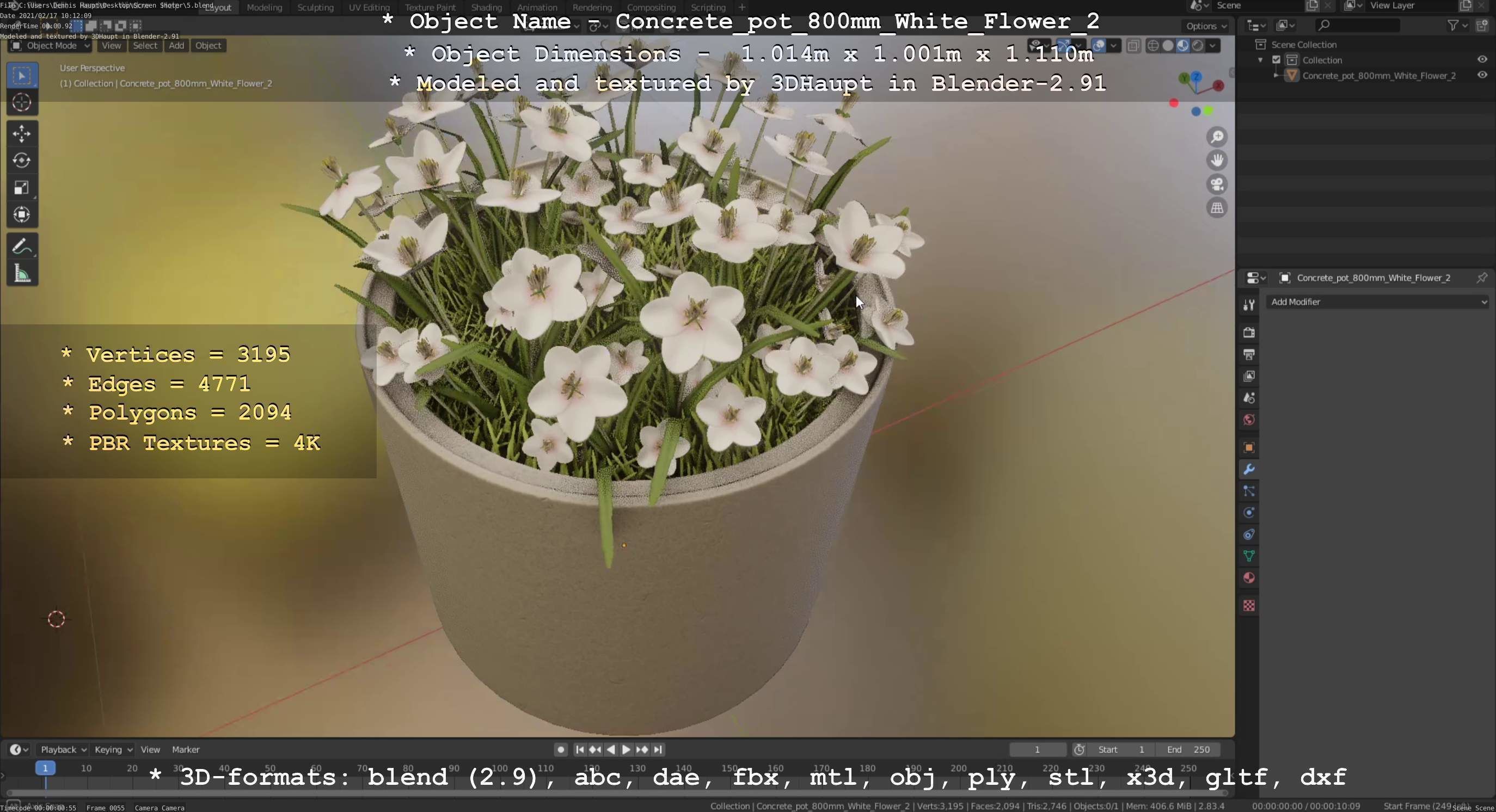This screenshot has height=812, width=1496.
Task: Click the pan view hand icon
Action: 1217,160
